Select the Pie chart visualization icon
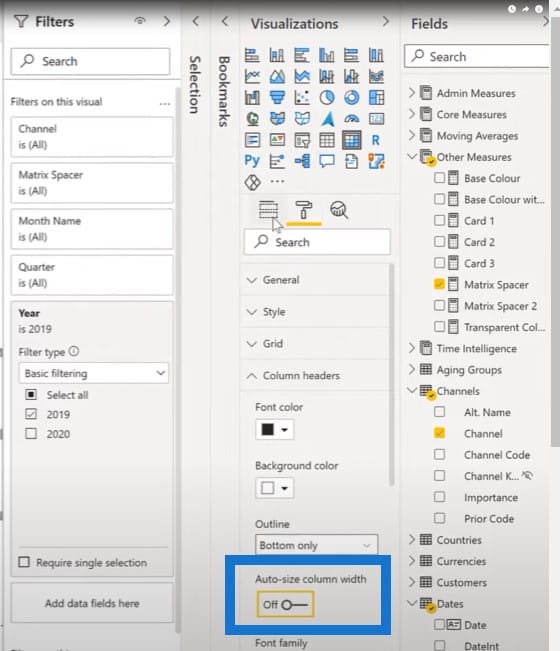The width and height of the screenshot is (560, 651). coord(327,98)
